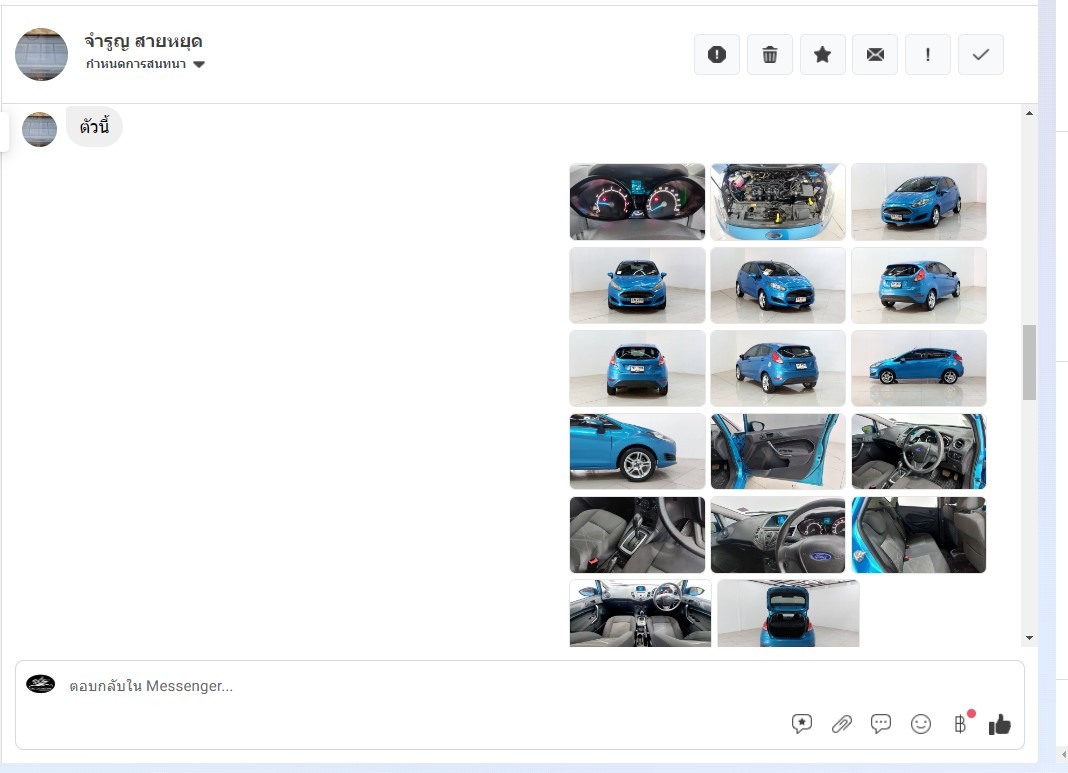The width and height of the screenshot is (1068, 773).
Task: Open the side profile car photo
Action: point(919,368)
